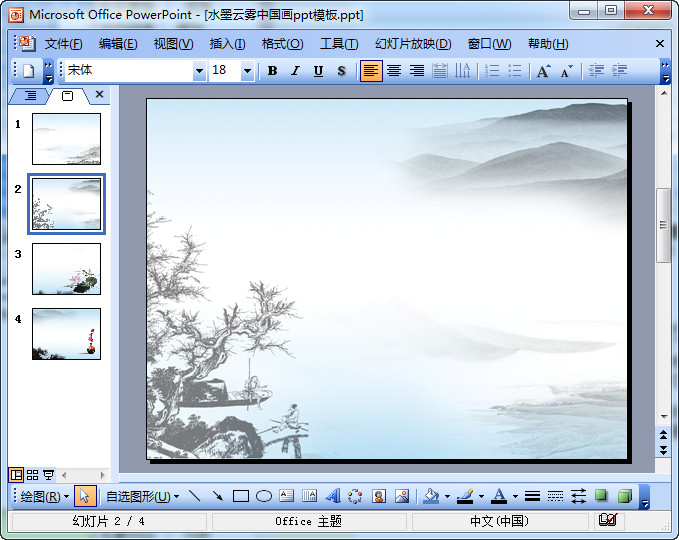Increase list indent level
The image size is (679, 540).
pyautogui.click(x=619, y=71)
